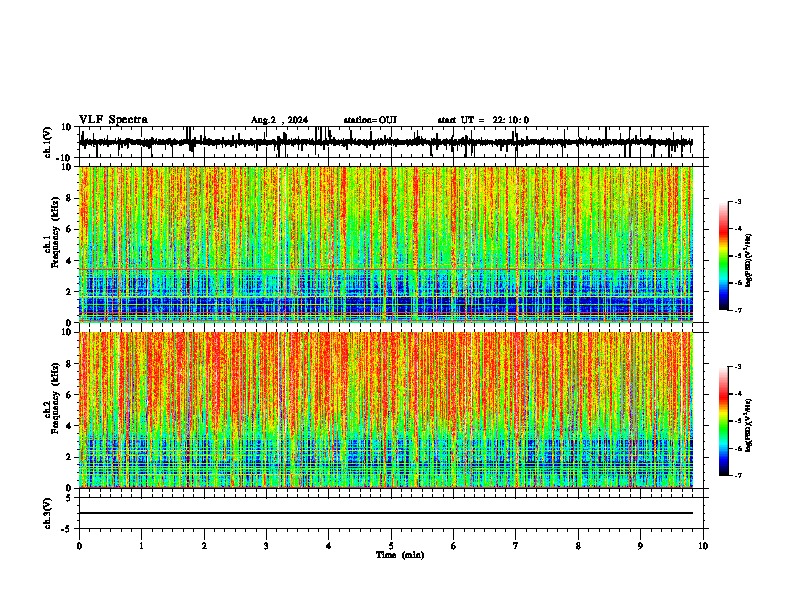Click the flat ch.3 voltage trace line
792x612 pixels.
tap(385, 513)
